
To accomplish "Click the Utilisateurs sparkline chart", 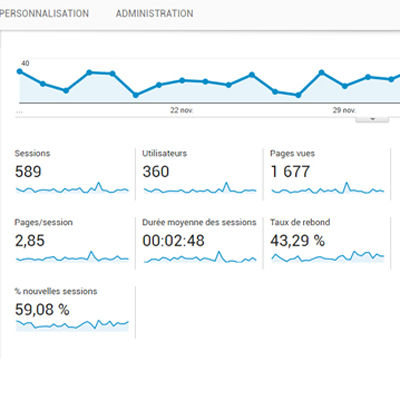I will (200, 188).
